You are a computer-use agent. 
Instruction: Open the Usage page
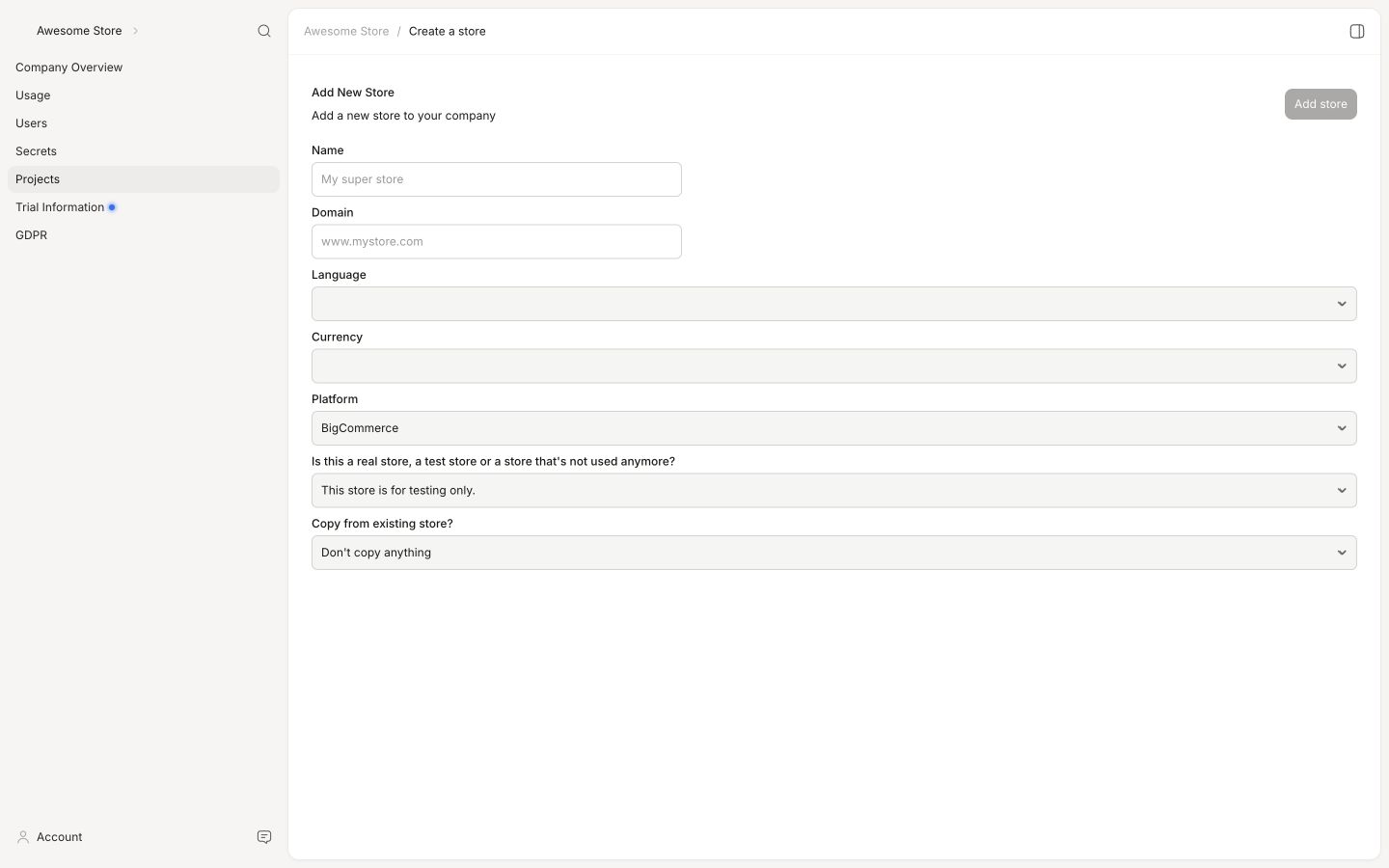click(144, 95)
